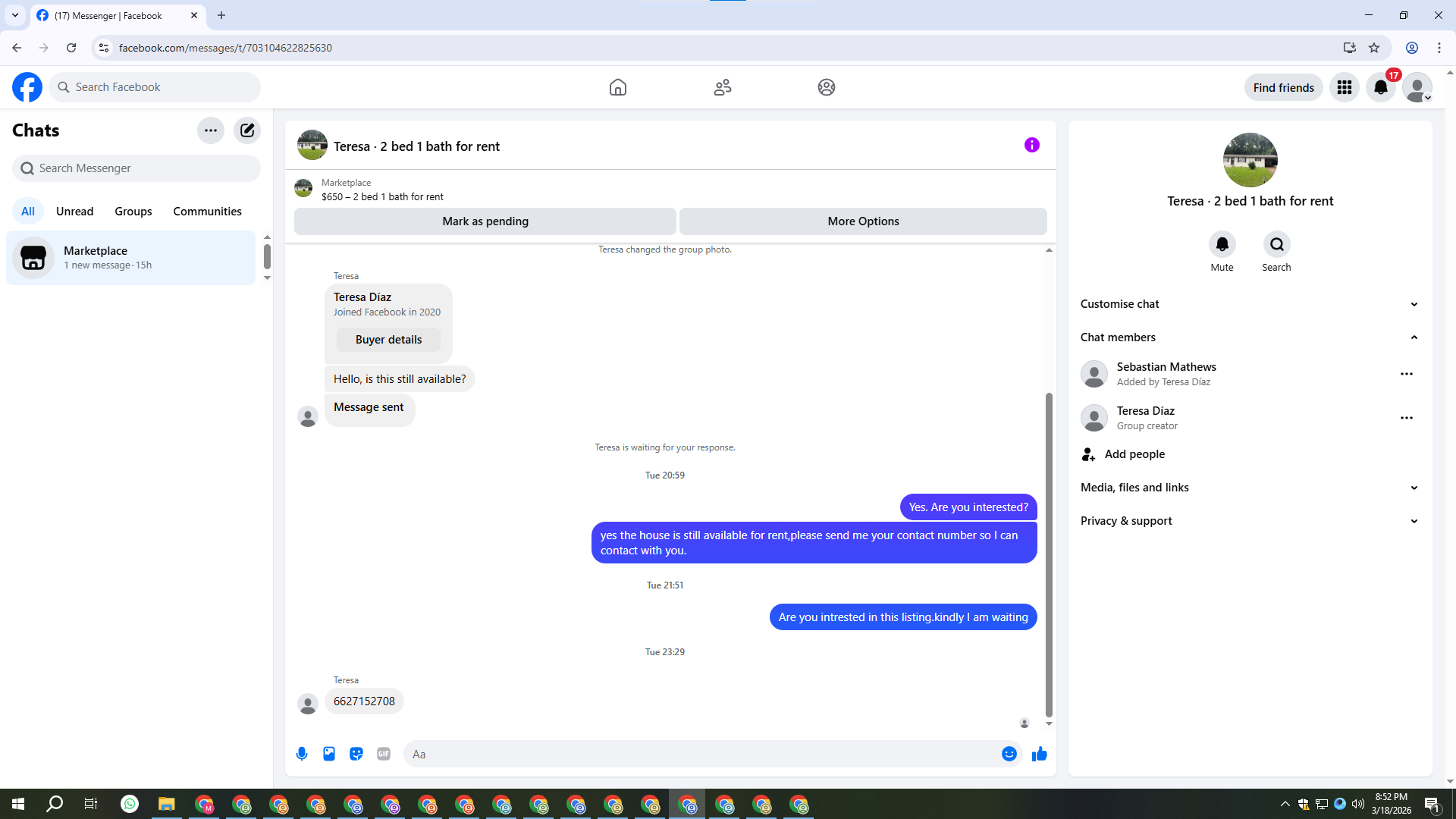1456x819 pixels.
Task: Click Mark as pending button
Action: [485, 221]
